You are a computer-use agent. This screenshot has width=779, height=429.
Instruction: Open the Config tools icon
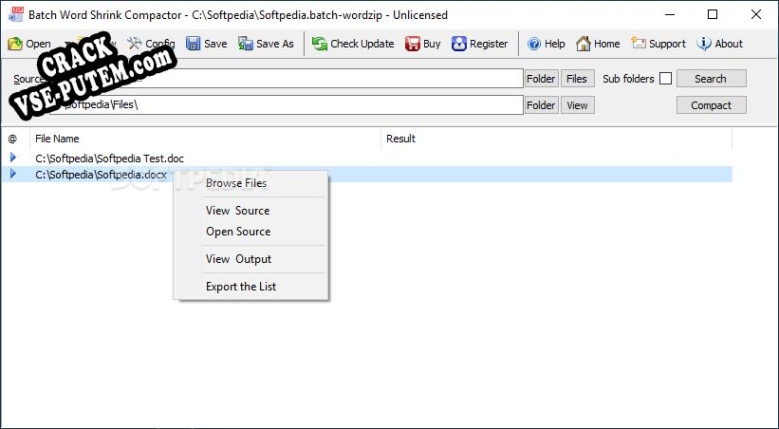[x=134, y=44]
